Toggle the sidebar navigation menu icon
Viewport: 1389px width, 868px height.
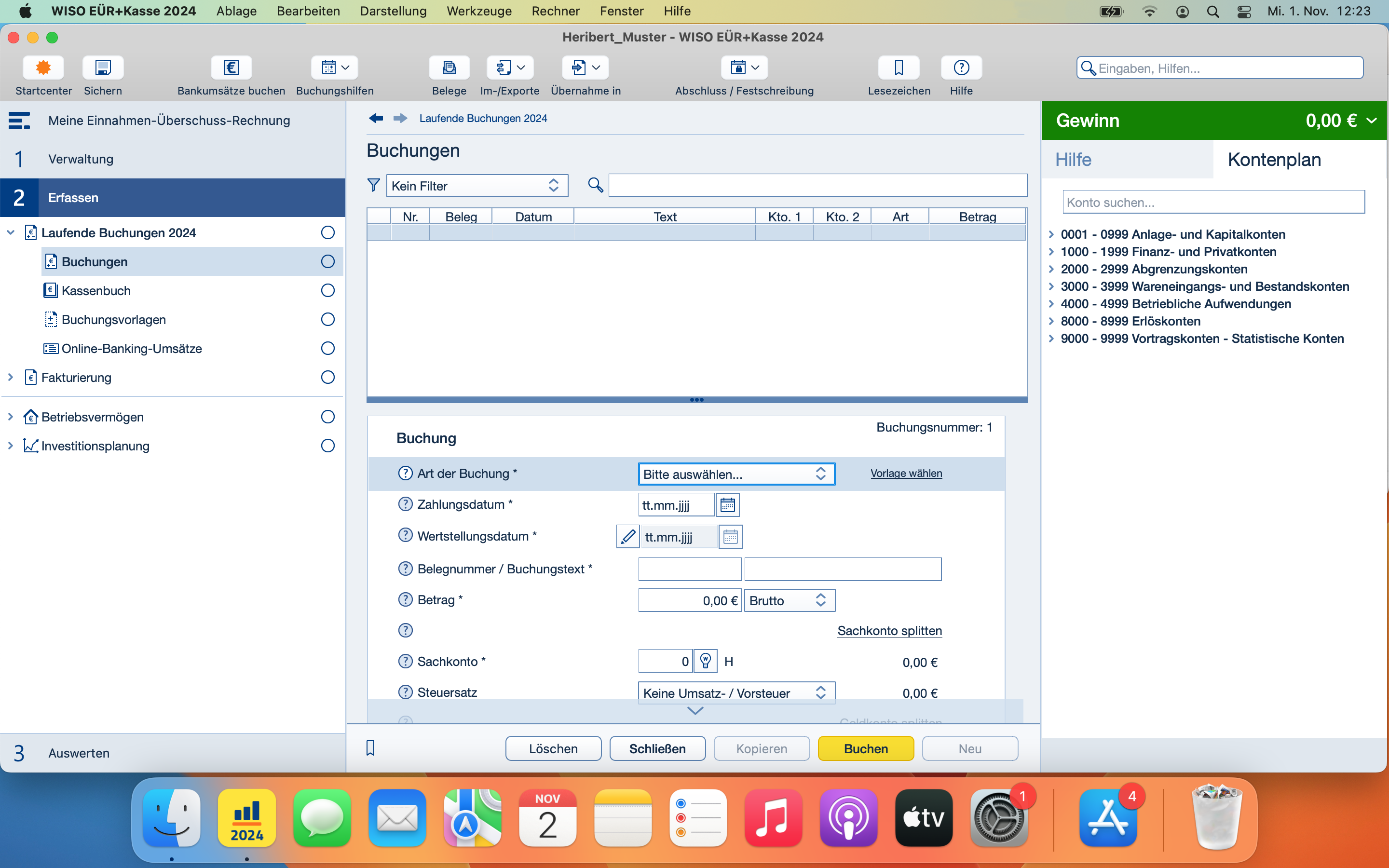pos(19,121)
